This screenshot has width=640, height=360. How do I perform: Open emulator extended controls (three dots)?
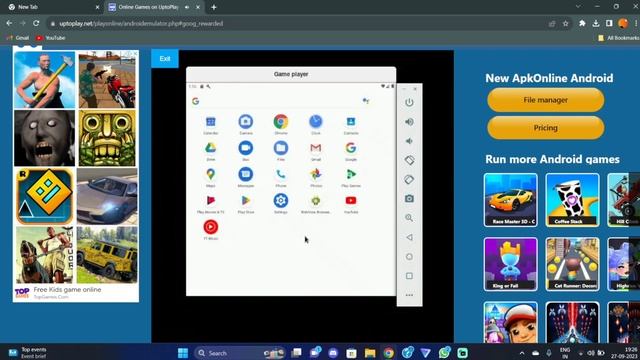[x=409, y=295]
